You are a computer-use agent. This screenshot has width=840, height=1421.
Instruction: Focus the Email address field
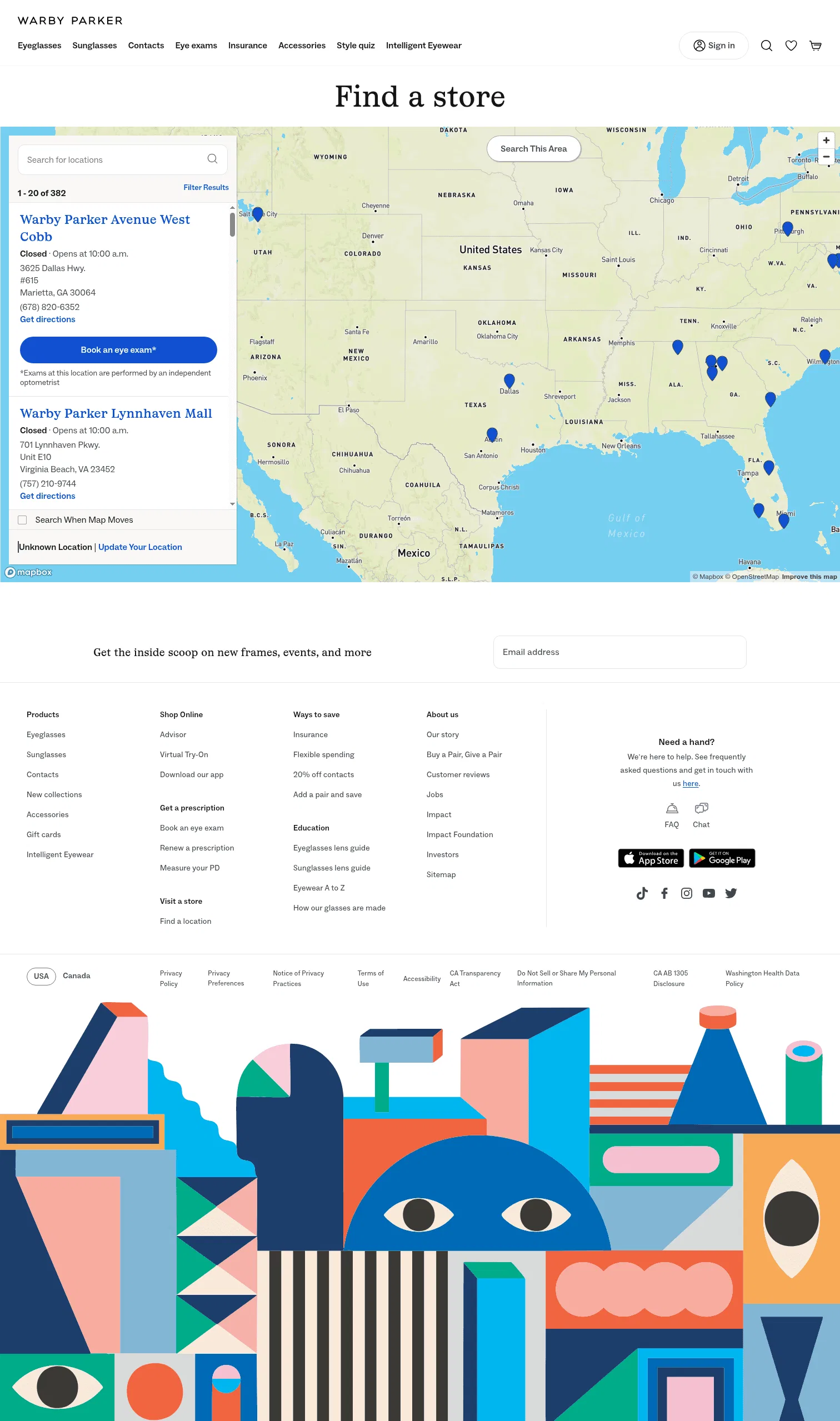tap(620, 653)
